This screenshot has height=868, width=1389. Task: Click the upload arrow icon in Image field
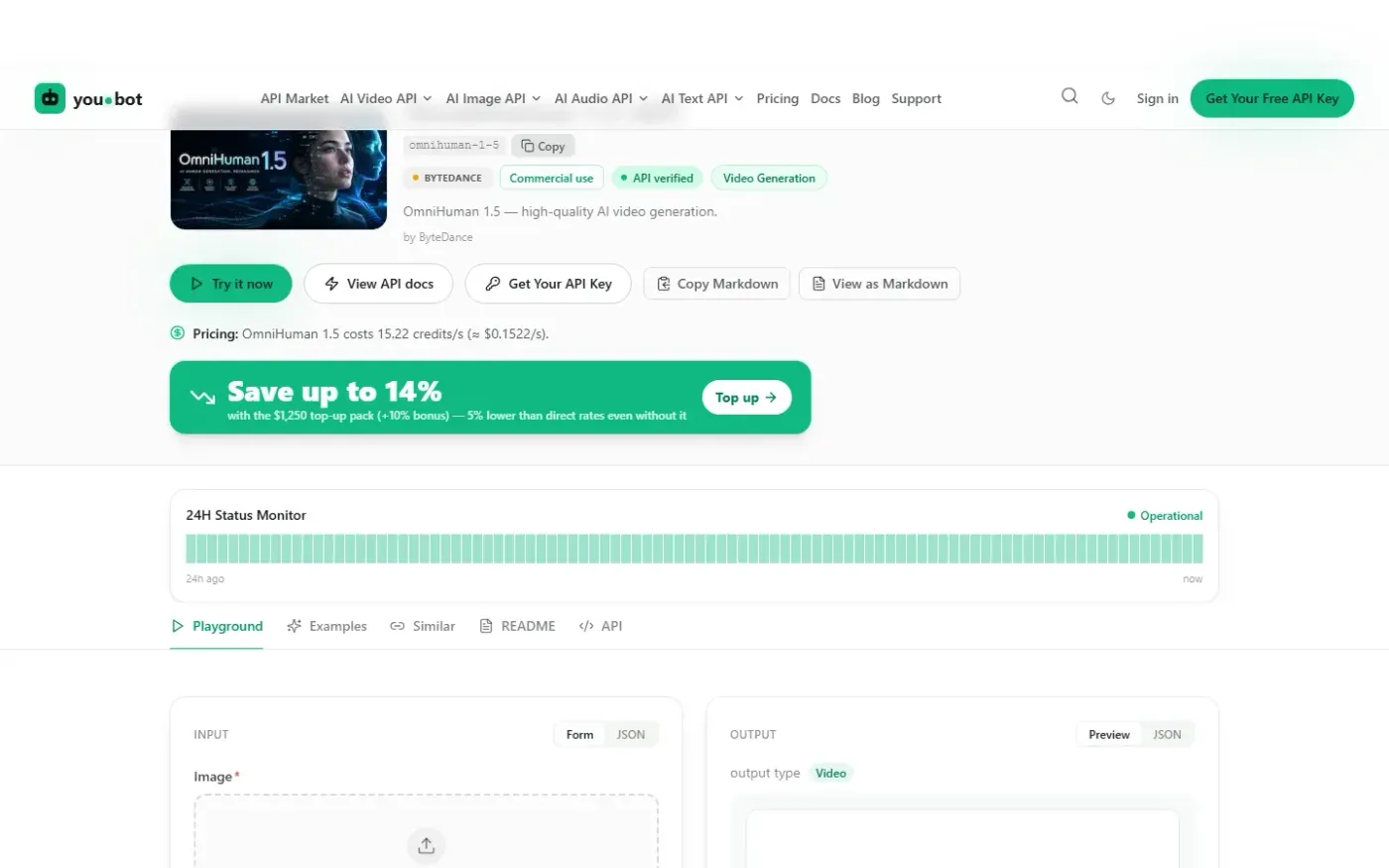click(x=426, y=845)
